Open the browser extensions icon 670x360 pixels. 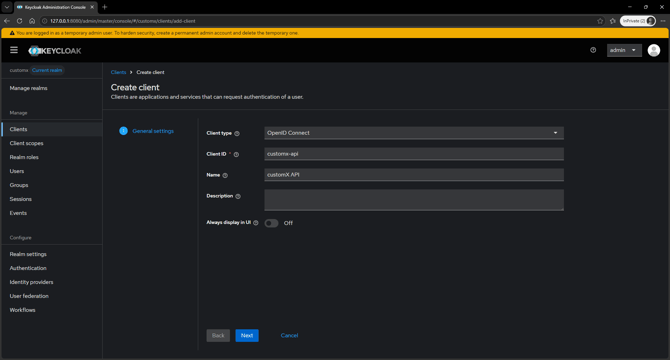613,21
